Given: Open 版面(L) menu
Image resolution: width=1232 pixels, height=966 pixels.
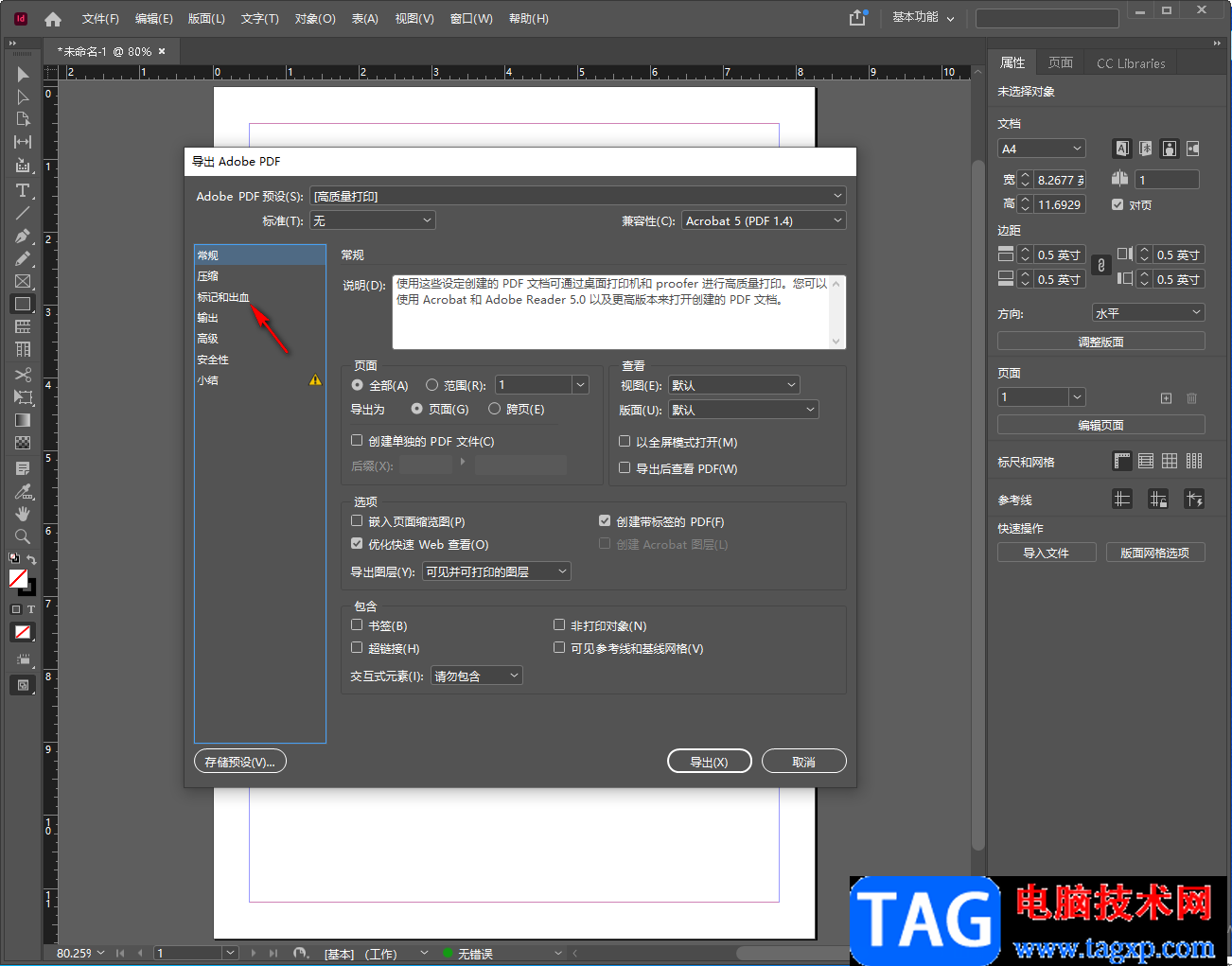Looking at the screenshot, I should point(206,19).
